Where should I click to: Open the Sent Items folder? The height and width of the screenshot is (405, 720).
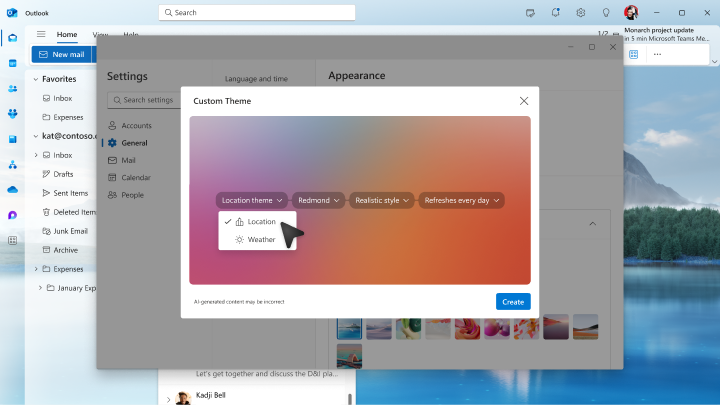click(65, 193)
